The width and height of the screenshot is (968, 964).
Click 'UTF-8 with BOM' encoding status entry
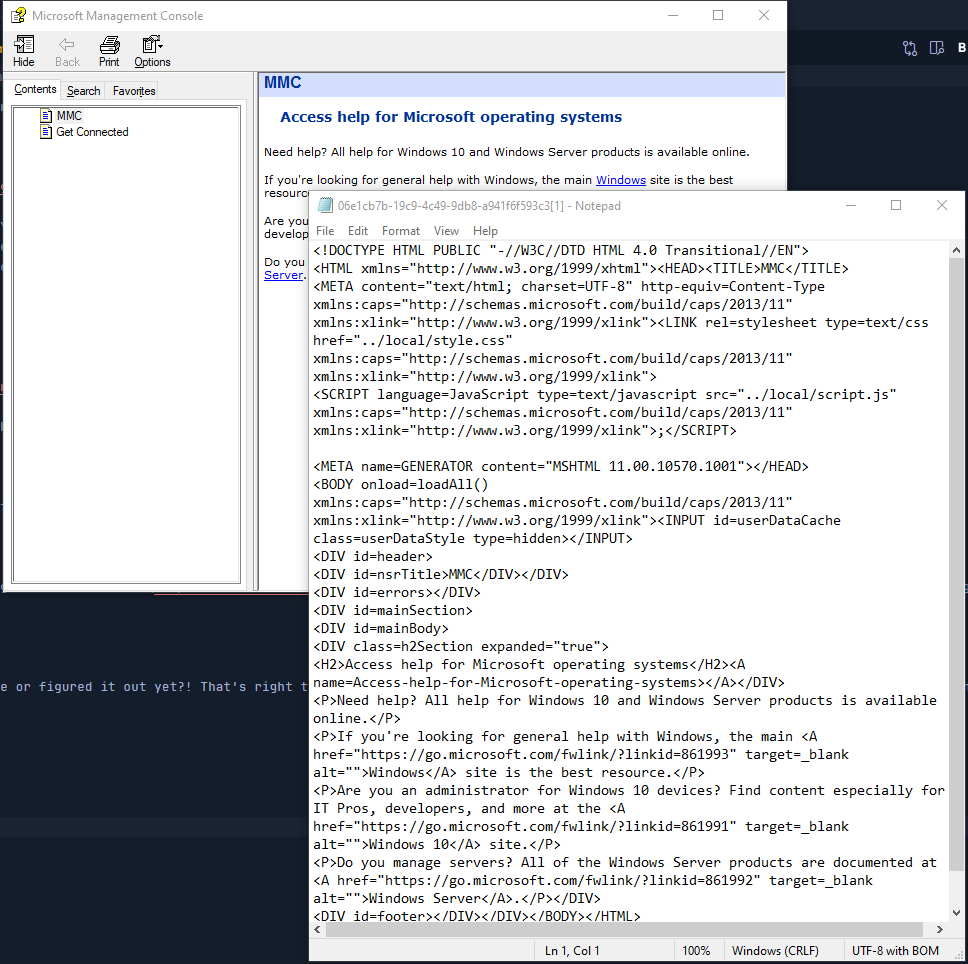pos(895,950)
